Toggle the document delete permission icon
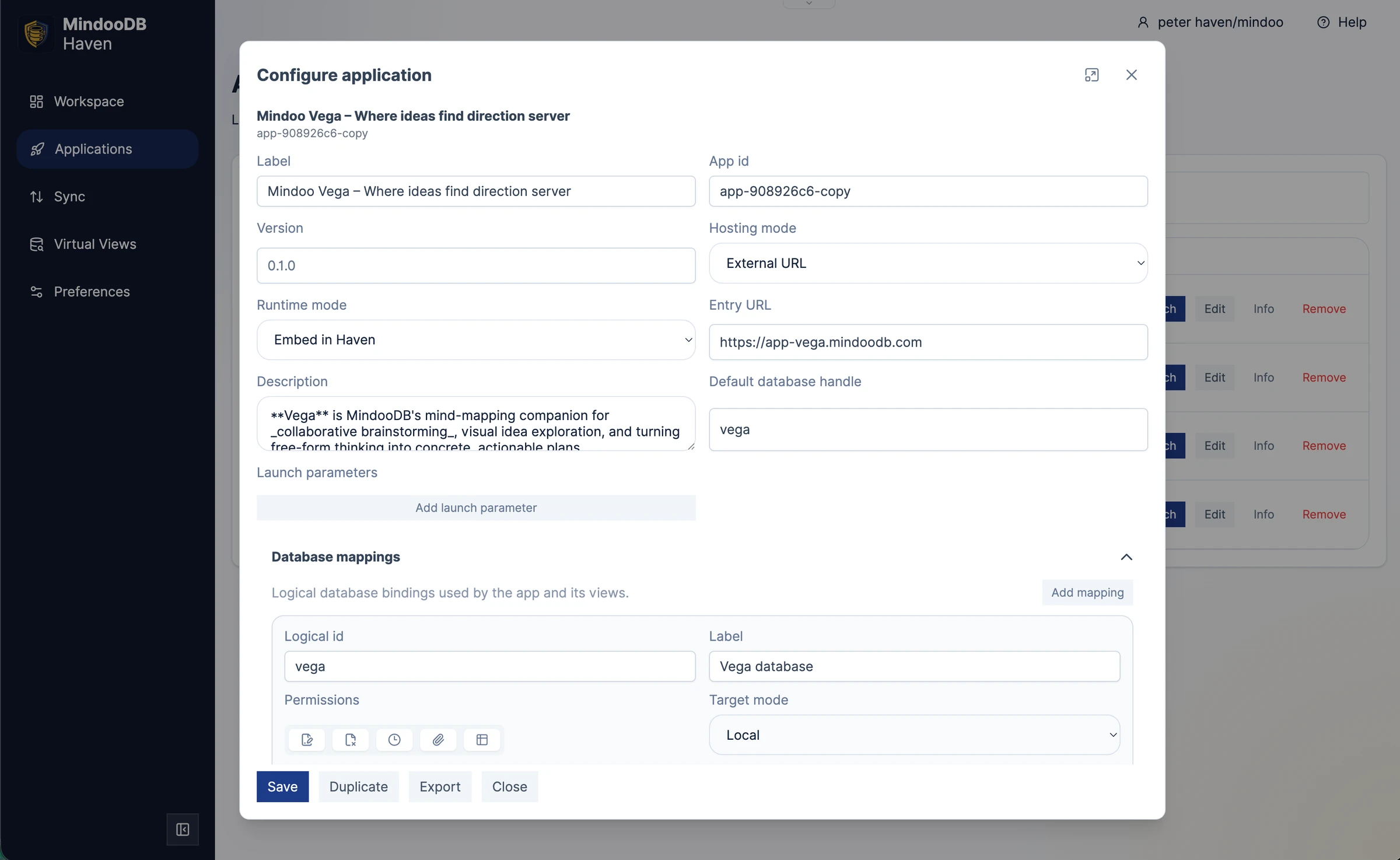 [x=350, y=739]
